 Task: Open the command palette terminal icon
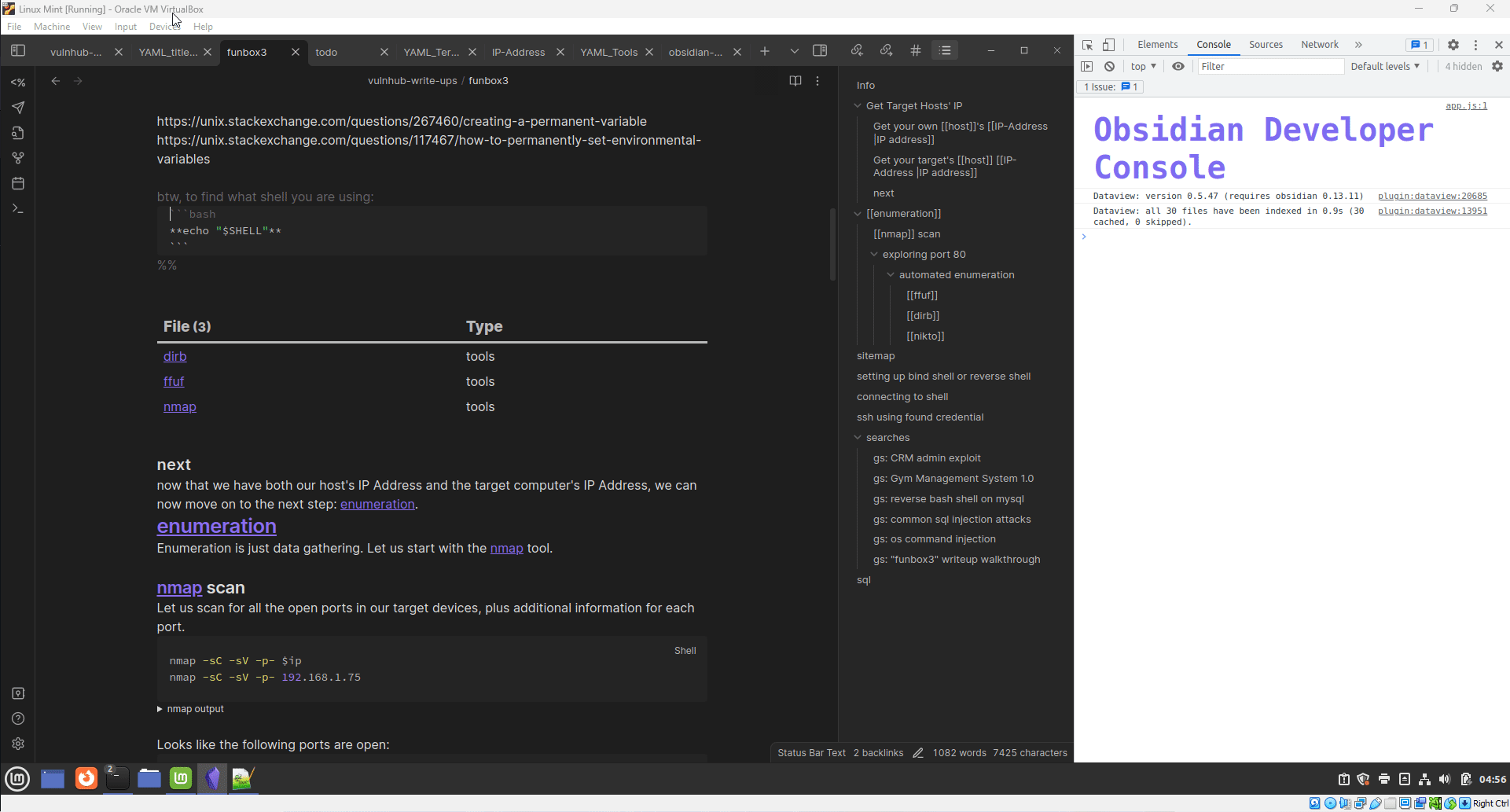(x=18, y=209)
